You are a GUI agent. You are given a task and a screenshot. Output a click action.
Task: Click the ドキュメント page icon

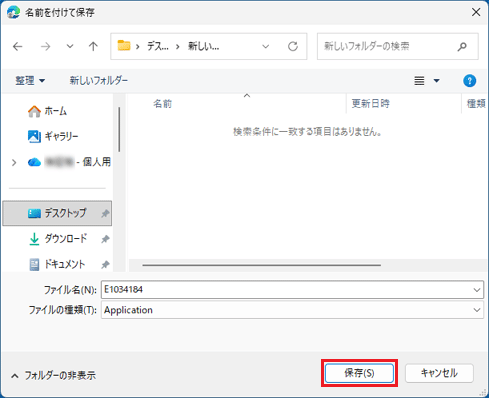34,265
